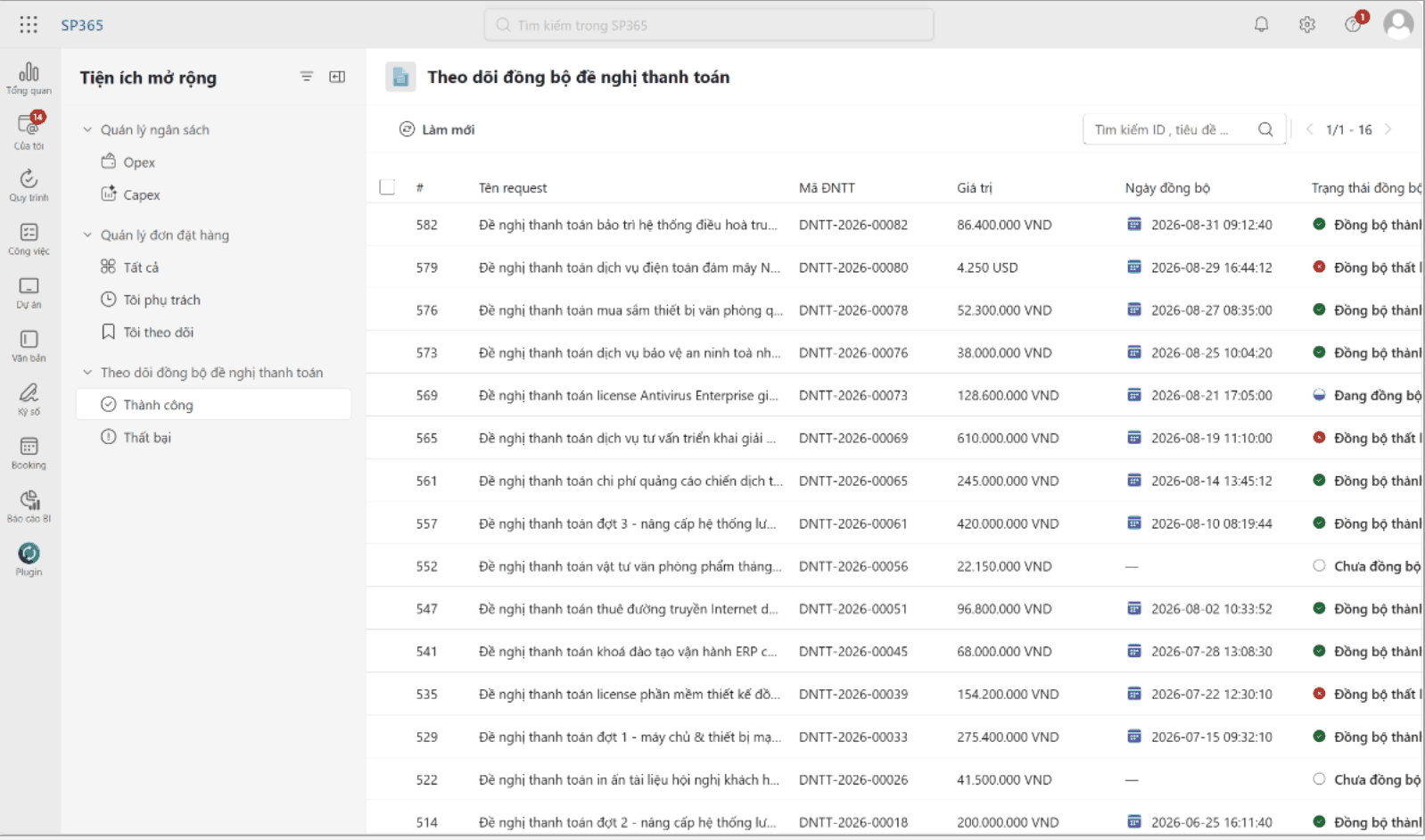Collapse the Quản lý ngân sách group
The image size is (1425, 840).
tap(87, 129)
